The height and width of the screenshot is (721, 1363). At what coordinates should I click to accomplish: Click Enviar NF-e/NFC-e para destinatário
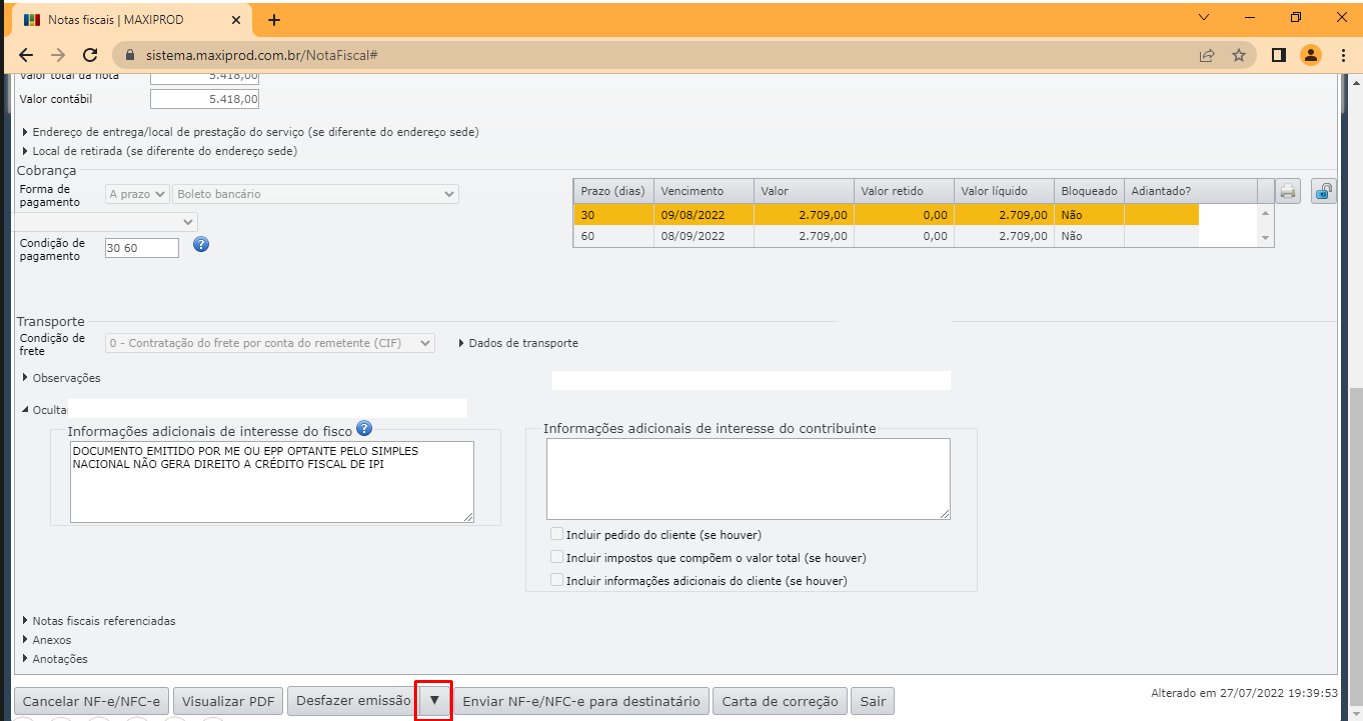(582, 701)
